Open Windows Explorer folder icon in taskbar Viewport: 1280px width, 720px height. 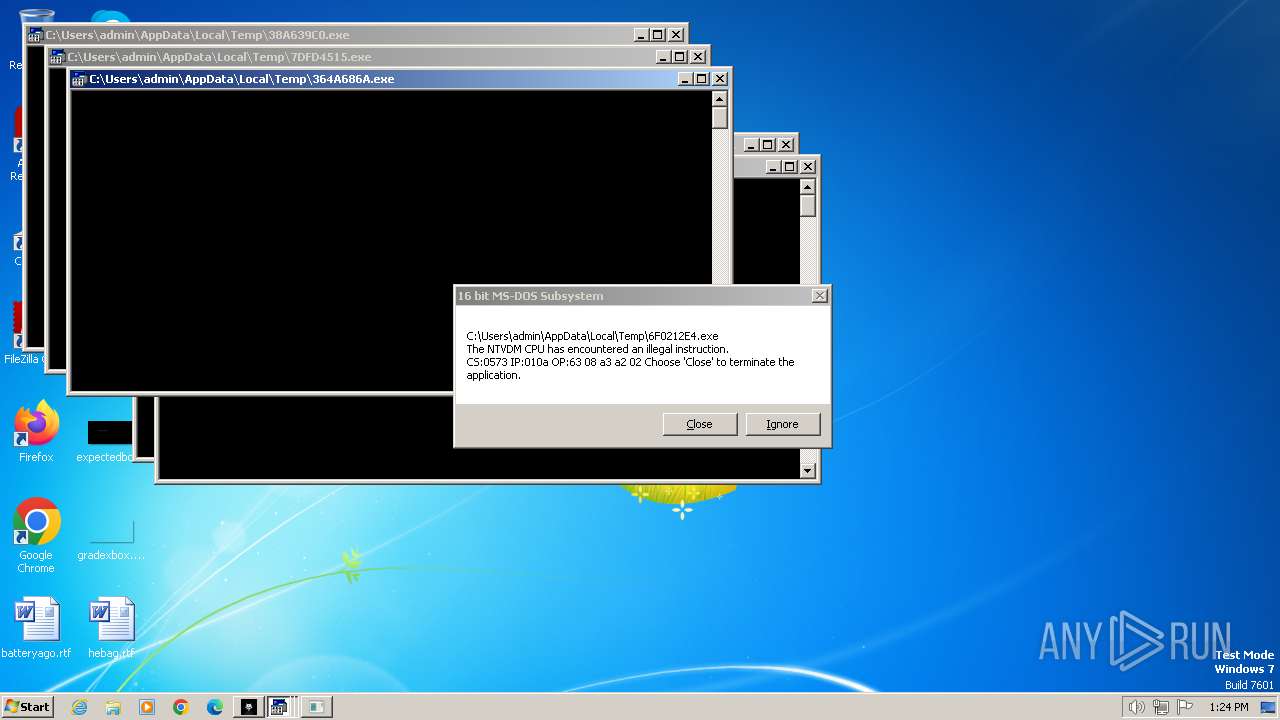point(113,707)
